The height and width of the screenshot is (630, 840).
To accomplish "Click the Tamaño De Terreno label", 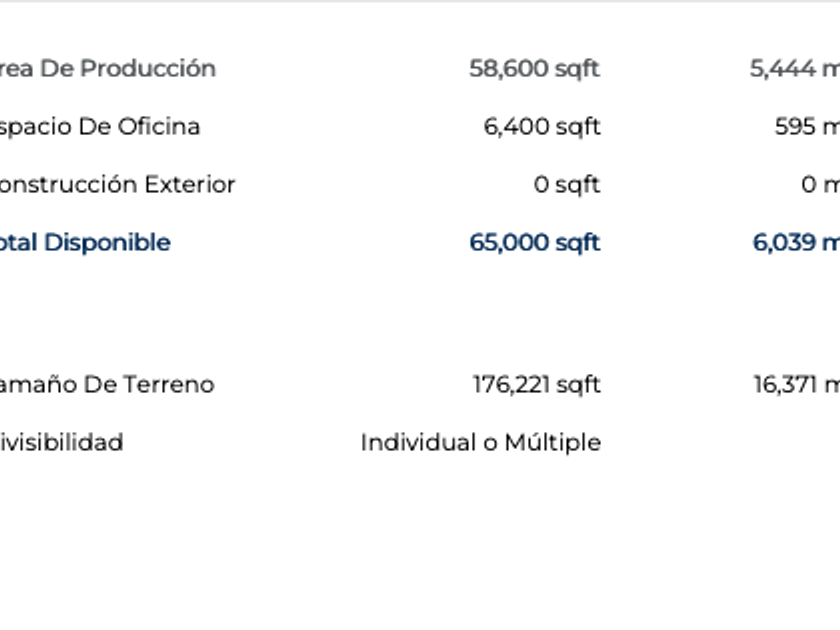I will 106,384.
